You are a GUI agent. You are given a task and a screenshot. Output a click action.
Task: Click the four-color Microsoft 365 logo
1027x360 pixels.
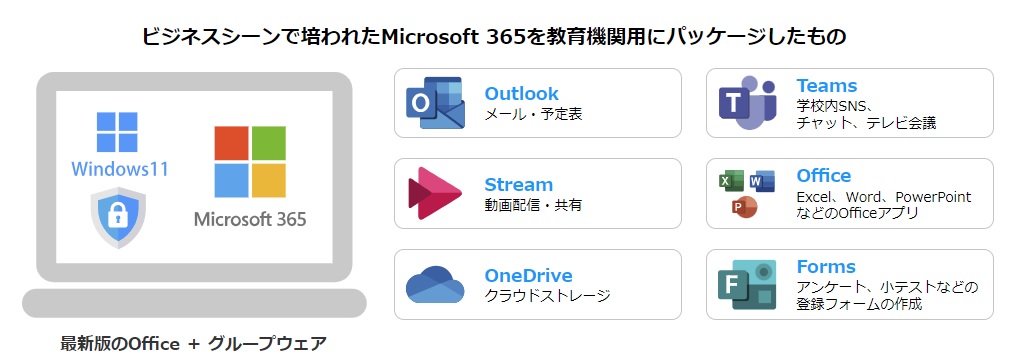click(250, 162)
